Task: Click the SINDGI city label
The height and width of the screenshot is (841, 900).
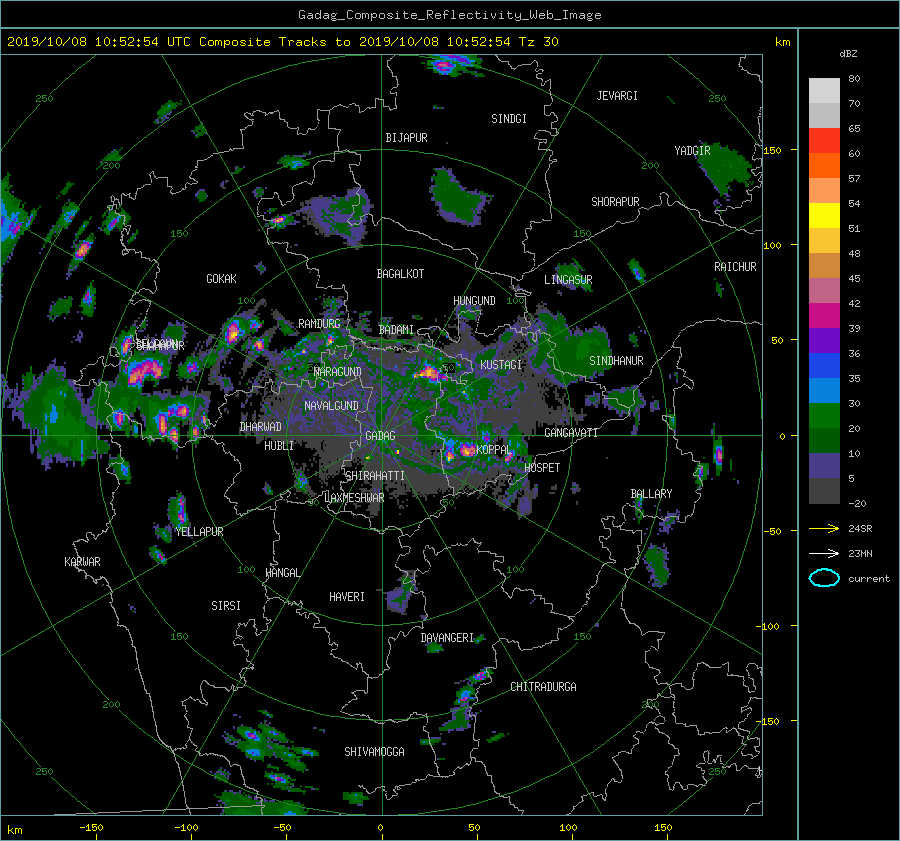Action: point(509,119)
